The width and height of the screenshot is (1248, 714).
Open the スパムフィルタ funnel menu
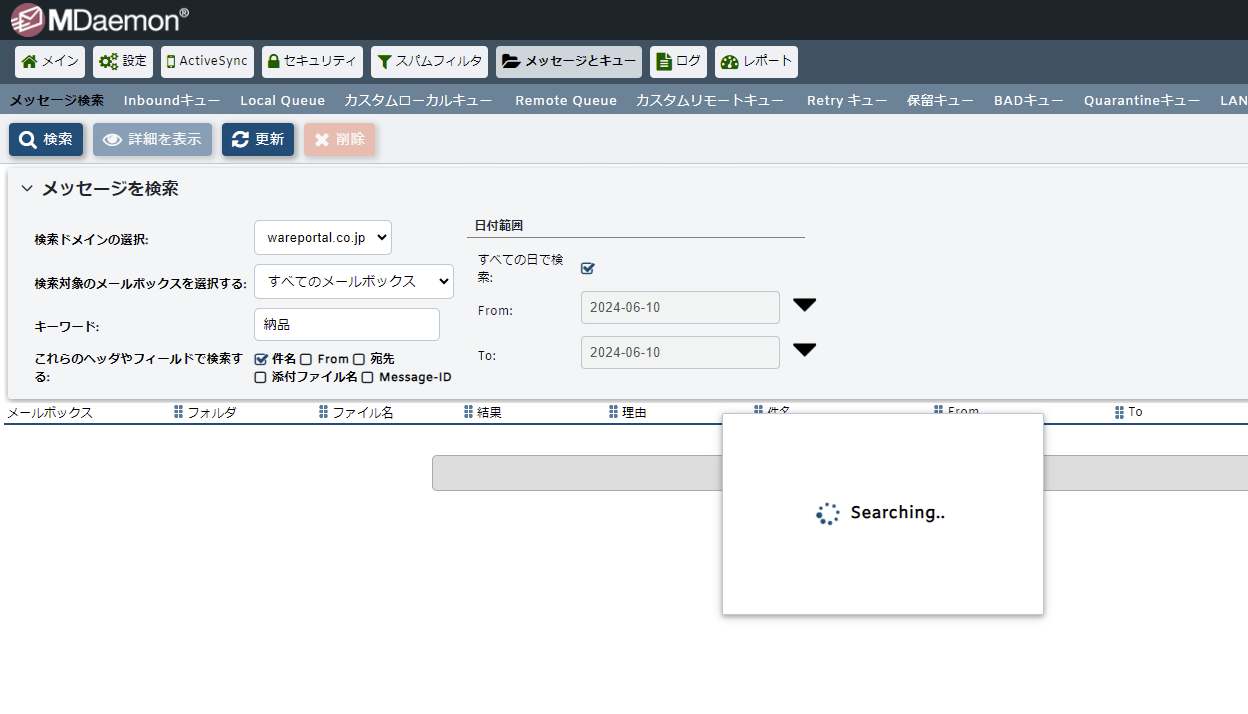pos(429,62)
